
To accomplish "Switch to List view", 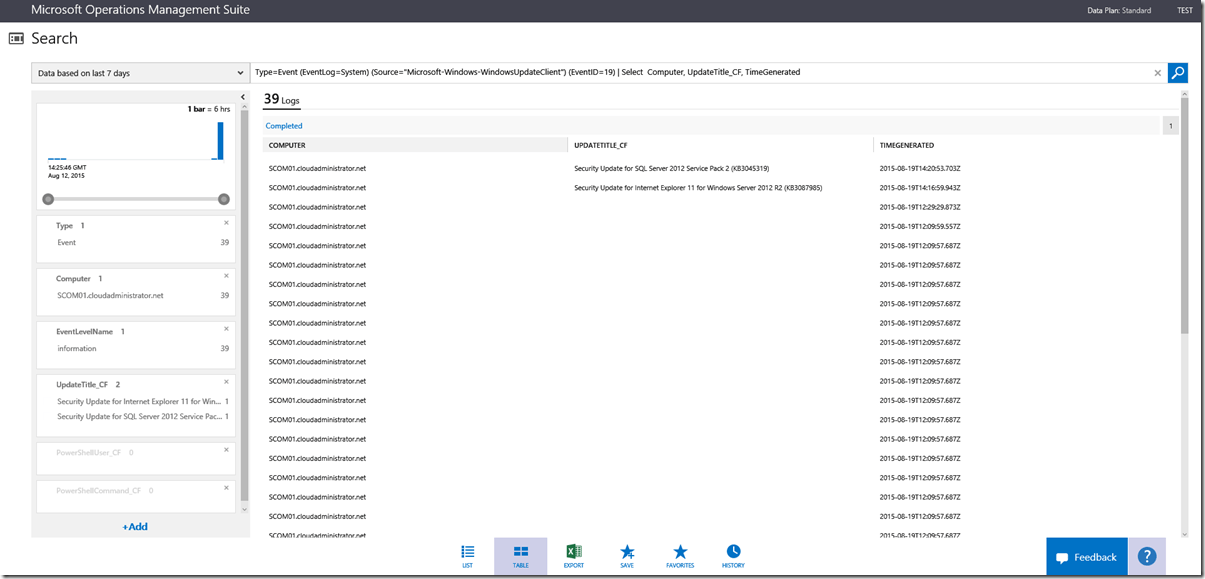I will [467, 556].
